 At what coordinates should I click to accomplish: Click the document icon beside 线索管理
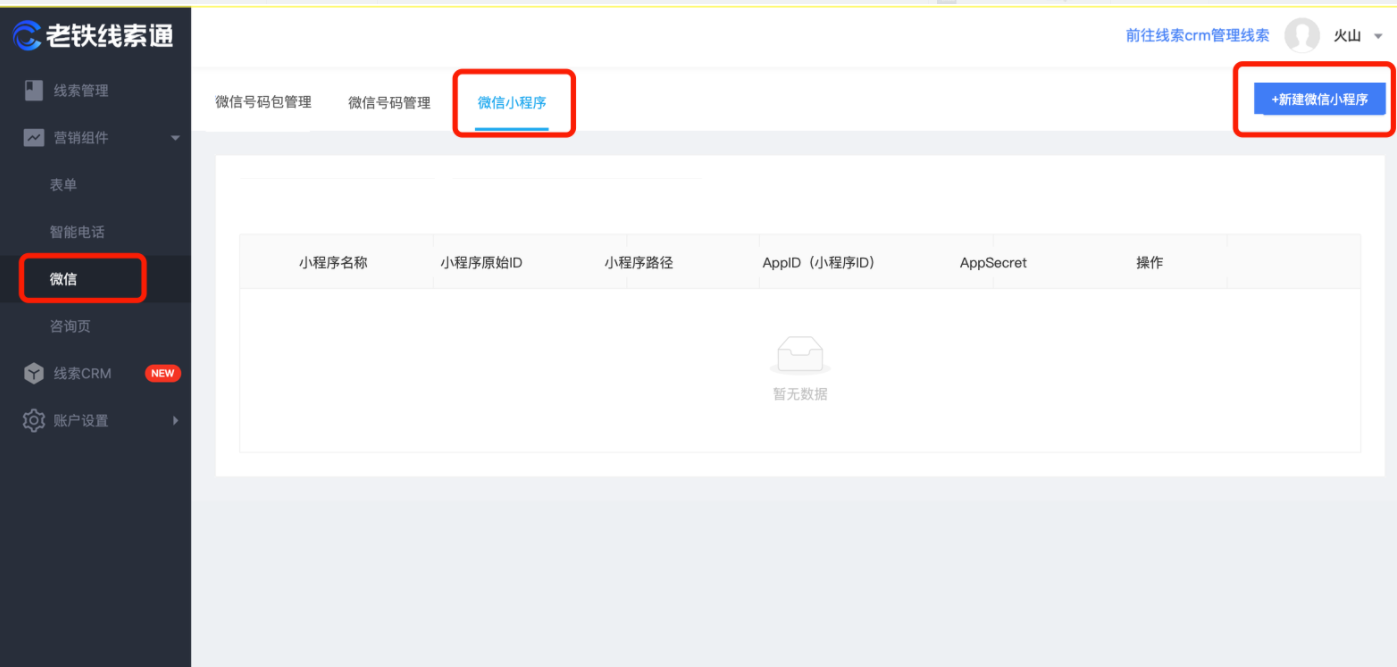coord(33,90)
